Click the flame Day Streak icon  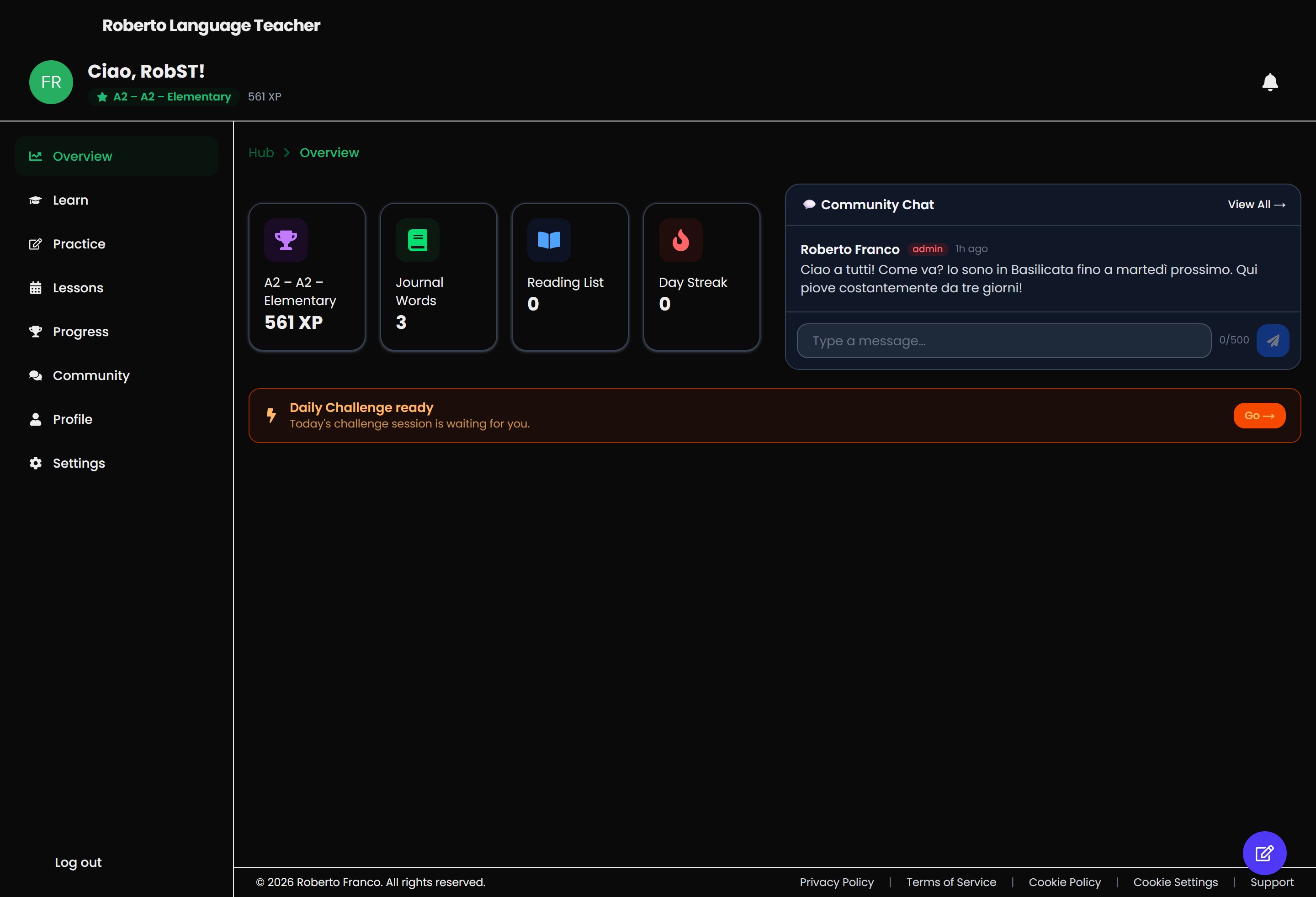pyautogui.click(x=680, y=240)
